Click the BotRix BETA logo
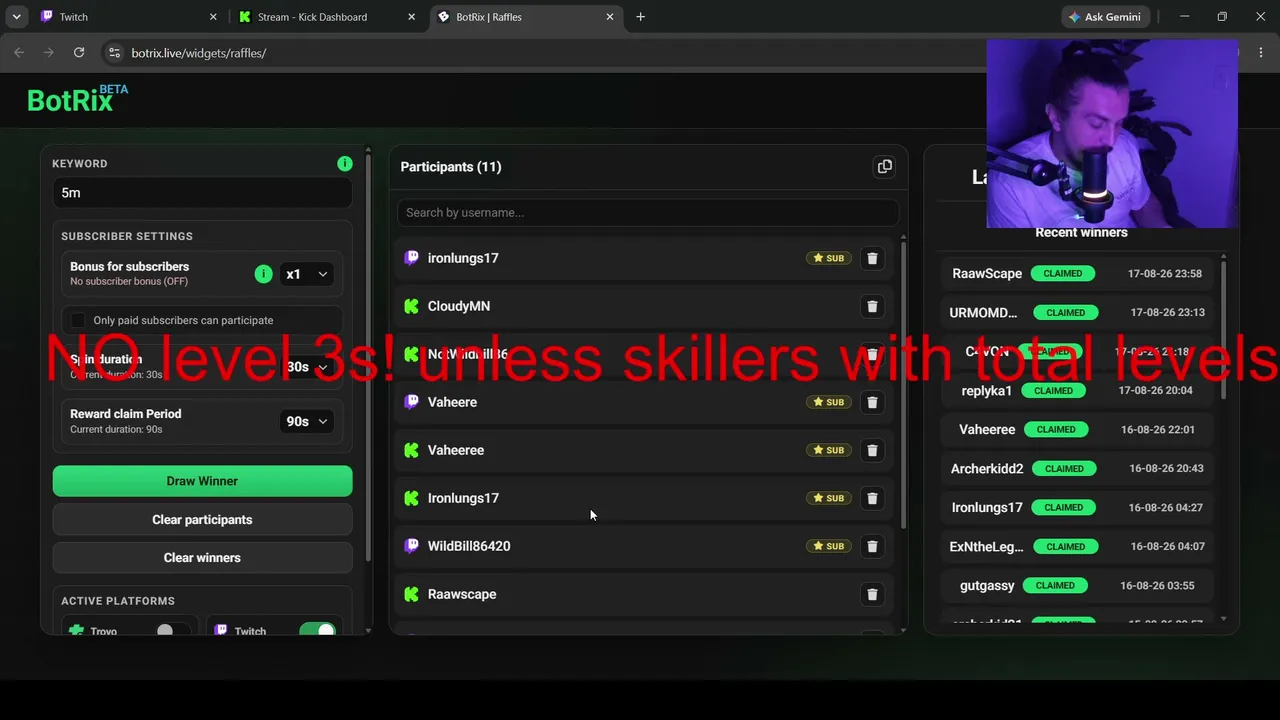This screenshot has width=1280, height=720. (78, 98)
